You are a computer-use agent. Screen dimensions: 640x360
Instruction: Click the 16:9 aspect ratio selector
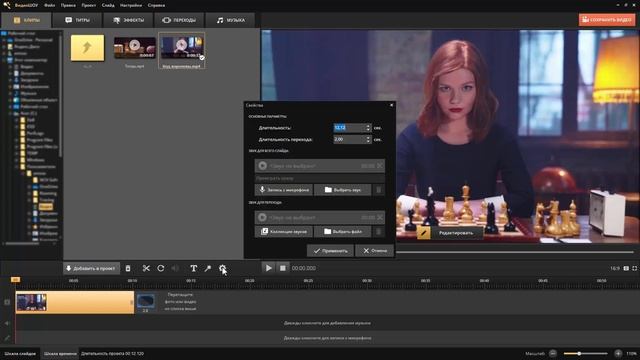coord(615,269)
